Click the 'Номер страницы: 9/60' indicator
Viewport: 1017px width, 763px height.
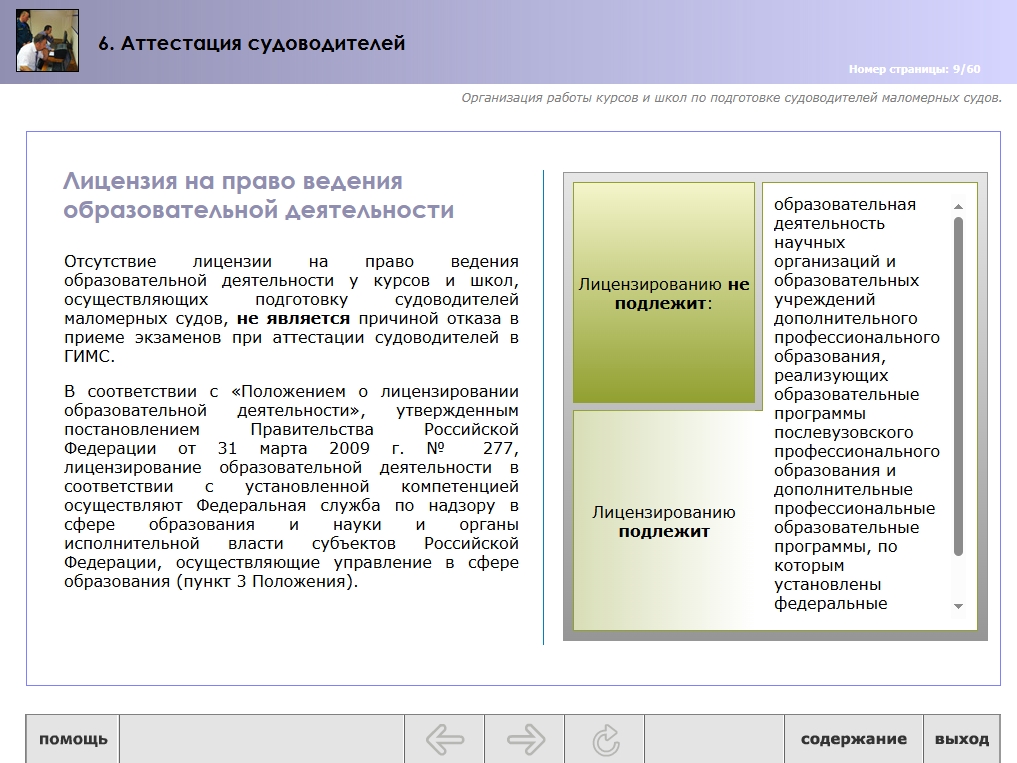click(915, 69)
